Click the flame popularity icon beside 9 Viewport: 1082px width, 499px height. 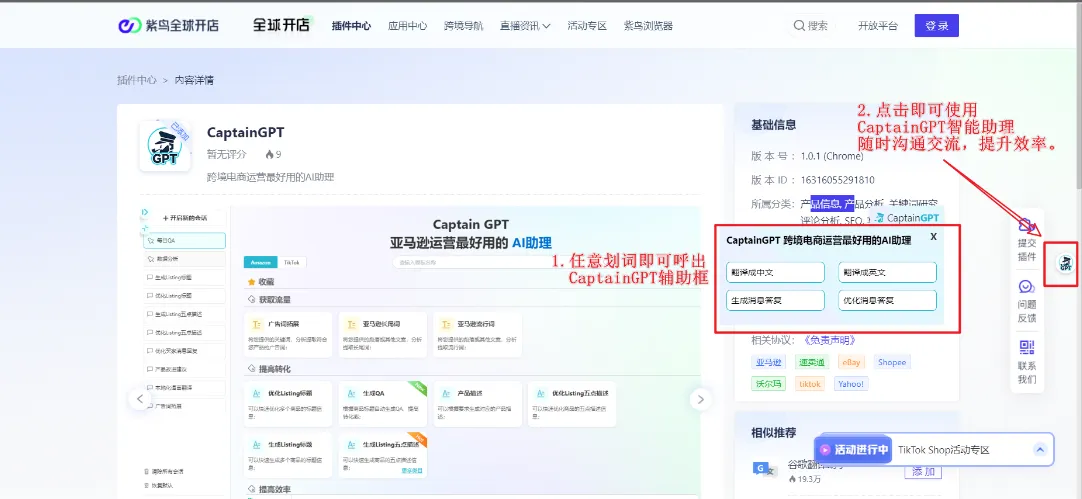(269, 155)
